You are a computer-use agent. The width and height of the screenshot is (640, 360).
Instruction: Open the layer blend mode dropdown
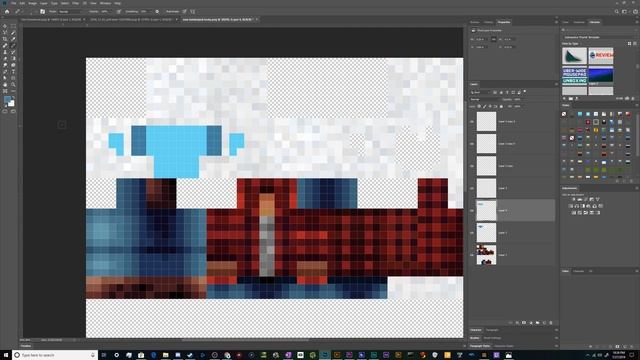484,99
